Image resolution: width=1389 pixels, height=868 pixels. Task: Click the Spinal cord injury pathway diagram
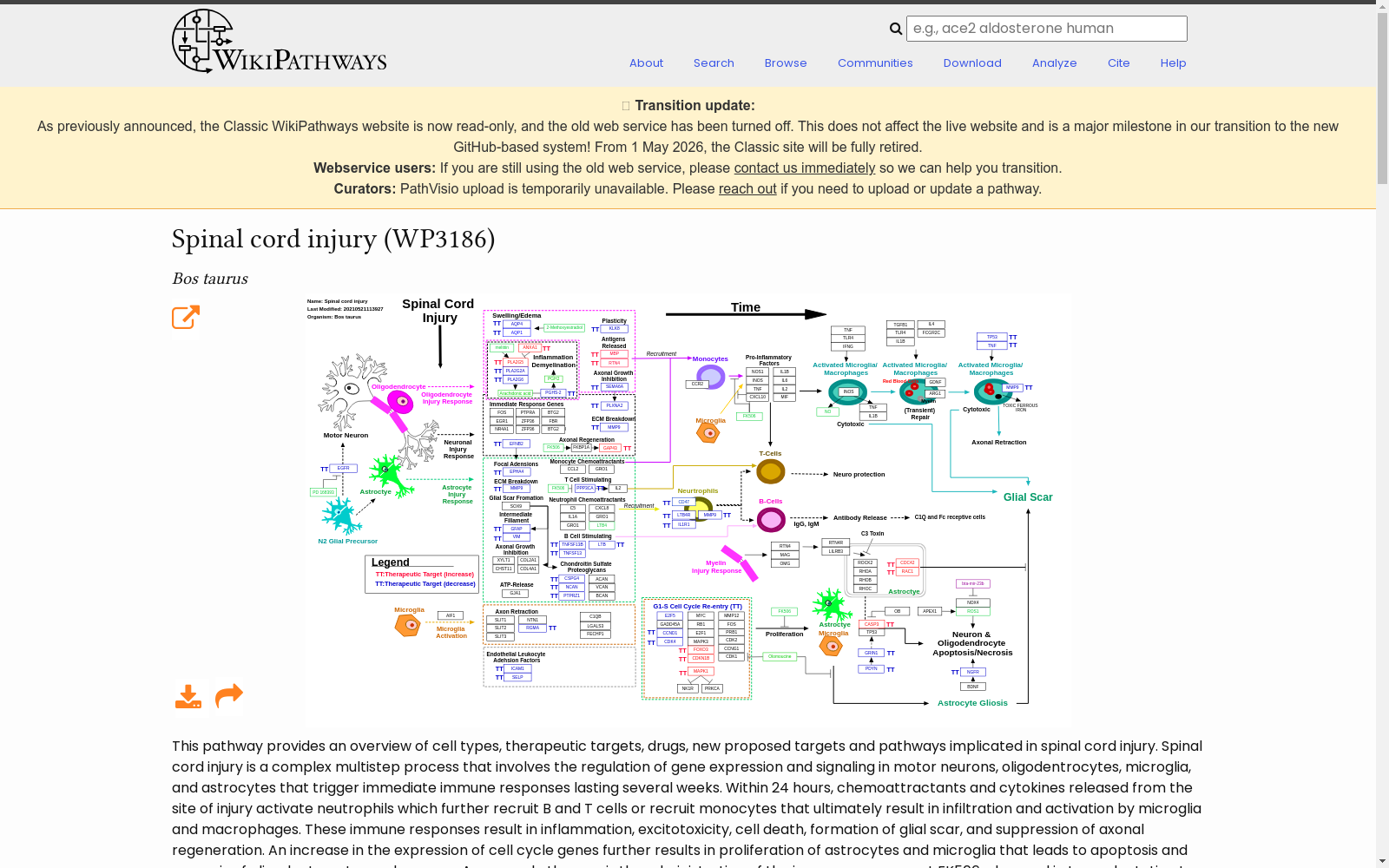click(688, 510)
